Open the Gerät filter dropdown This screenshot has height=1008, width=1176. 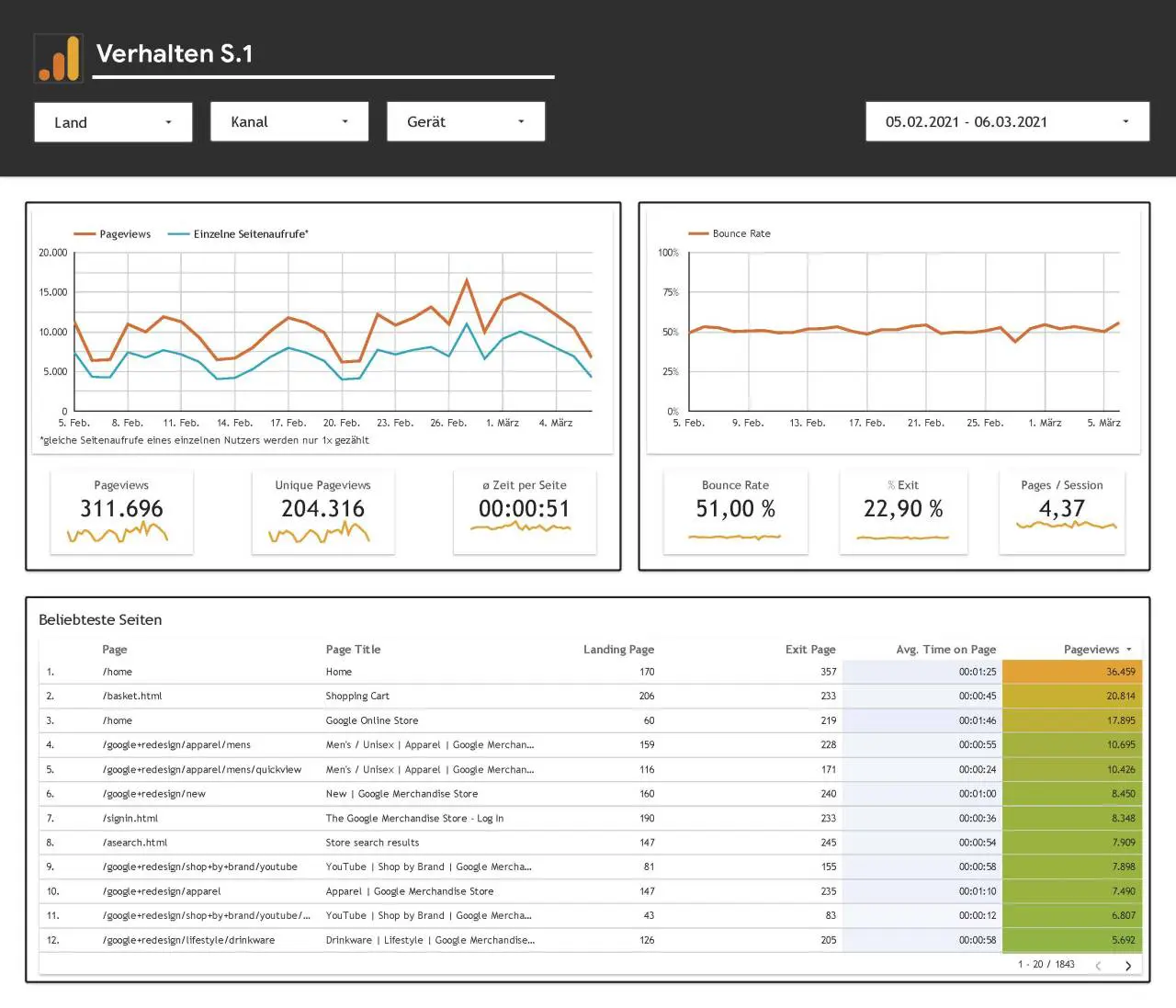coord(466,121)
